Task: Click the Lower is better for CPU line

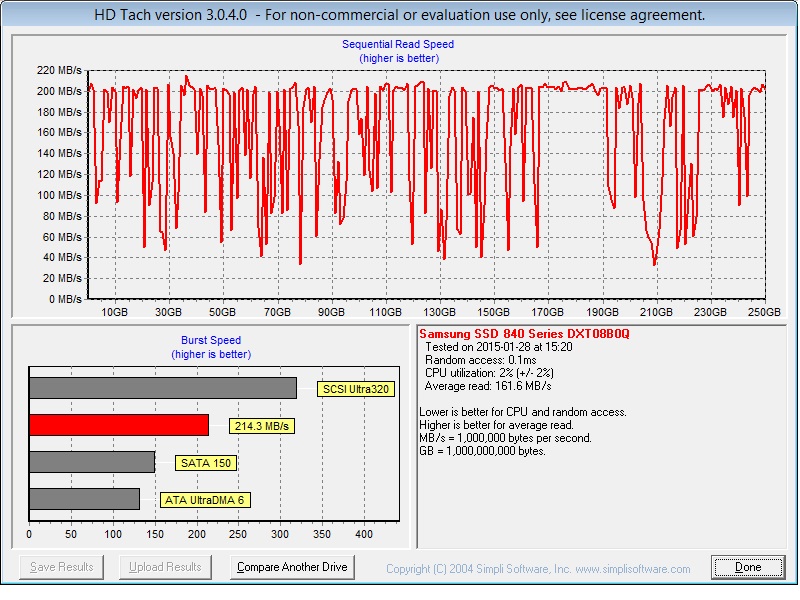Action: pos(523,412)
